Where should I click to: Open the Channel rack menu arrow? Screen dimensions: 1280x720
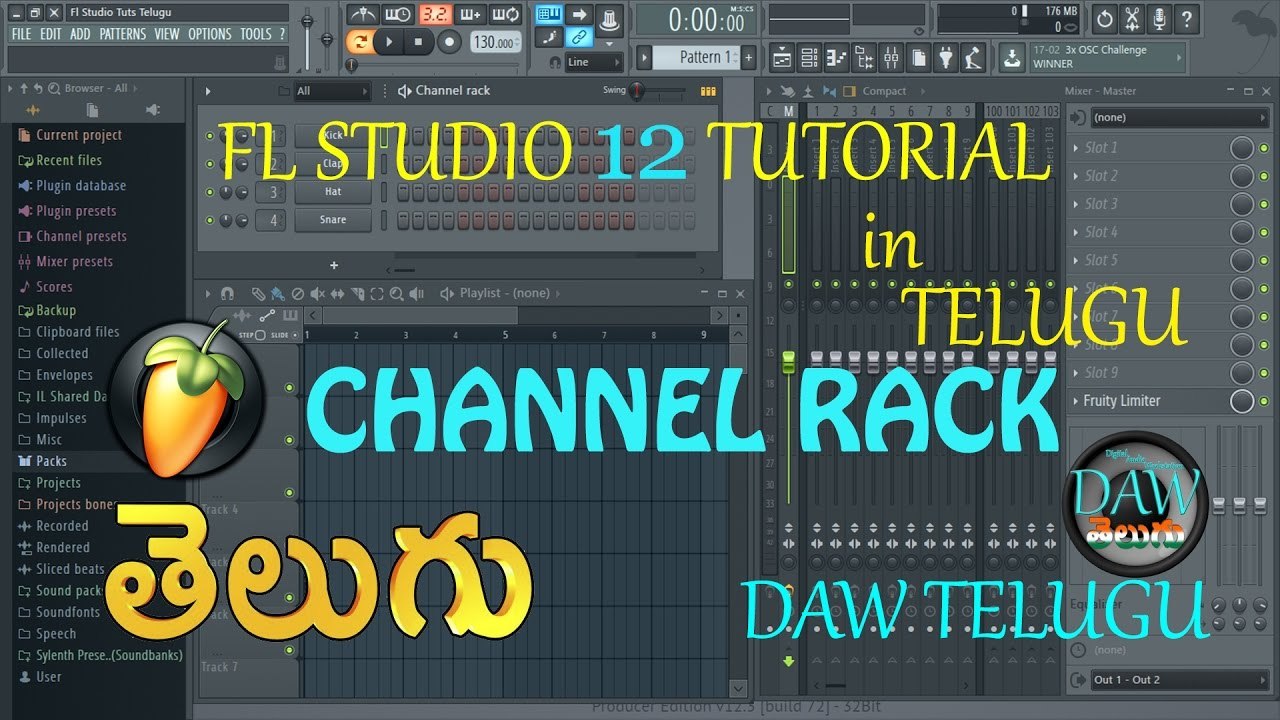[209, 91]
